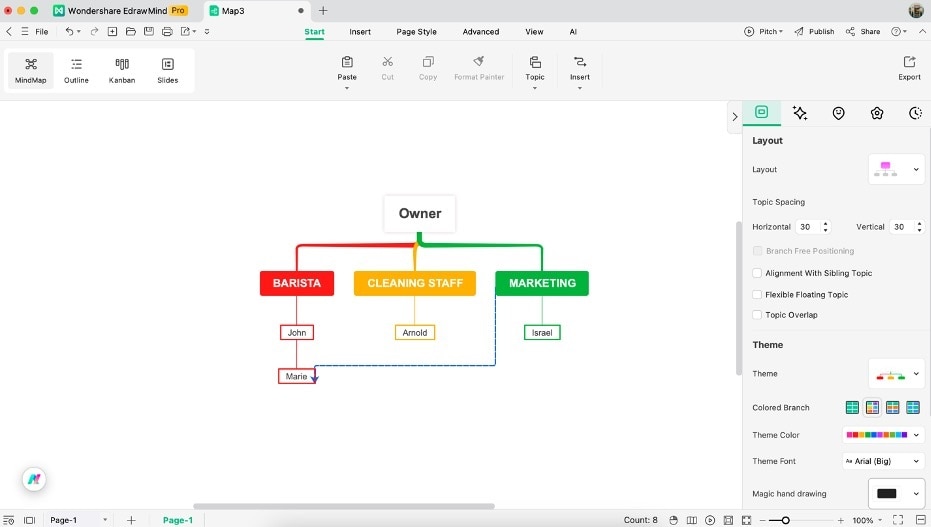Open the Insert ribbon tab

point(360,32)
